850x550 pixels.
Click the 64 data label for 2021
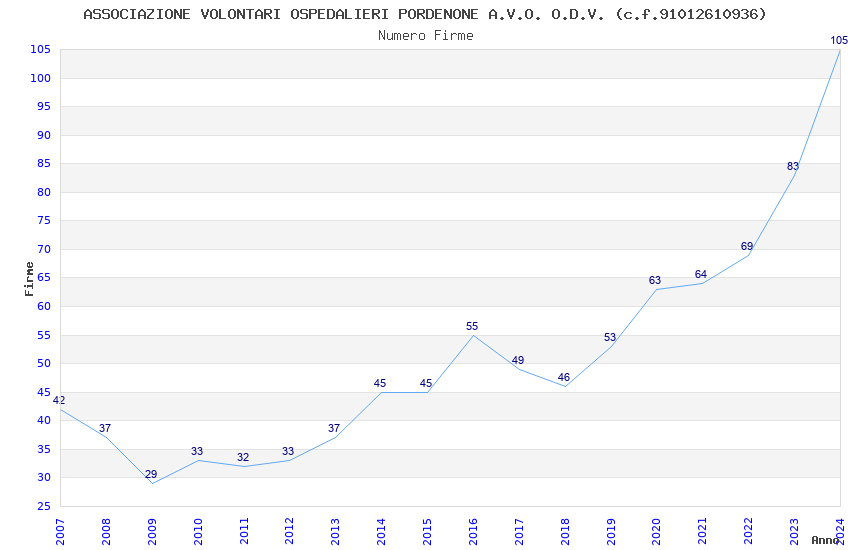click(x=700, y=275)
